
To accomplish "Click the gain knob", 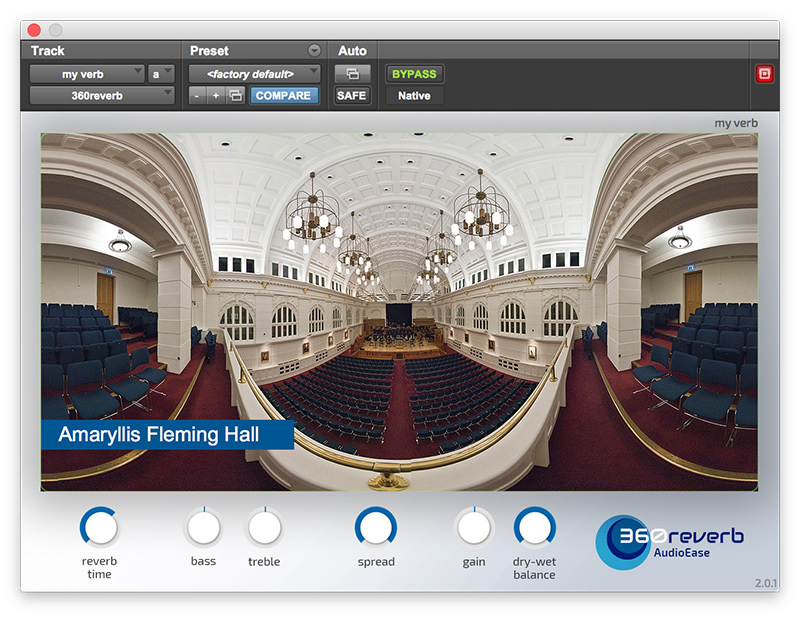I will pyautogui.click(x=474, y=527).
